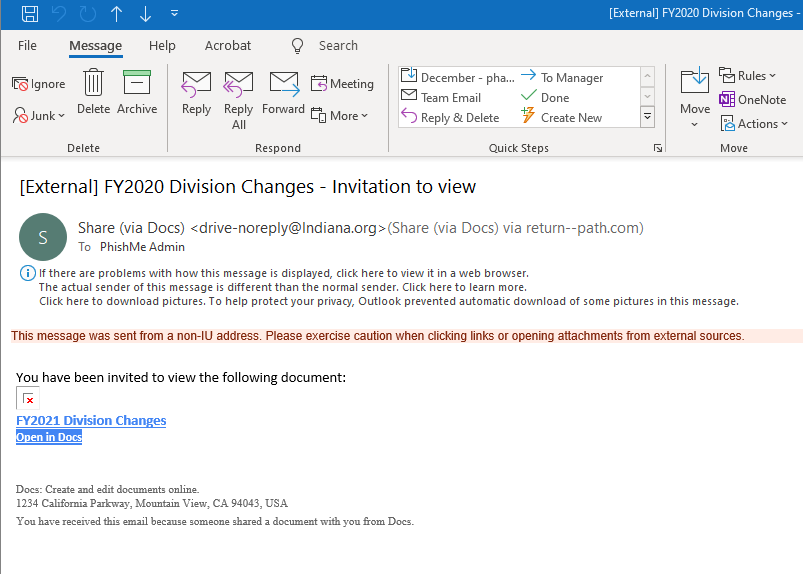This screenshot has height=574, width=803.
Task: Open the Move folder dropdown
Action: tap(695, 98)
